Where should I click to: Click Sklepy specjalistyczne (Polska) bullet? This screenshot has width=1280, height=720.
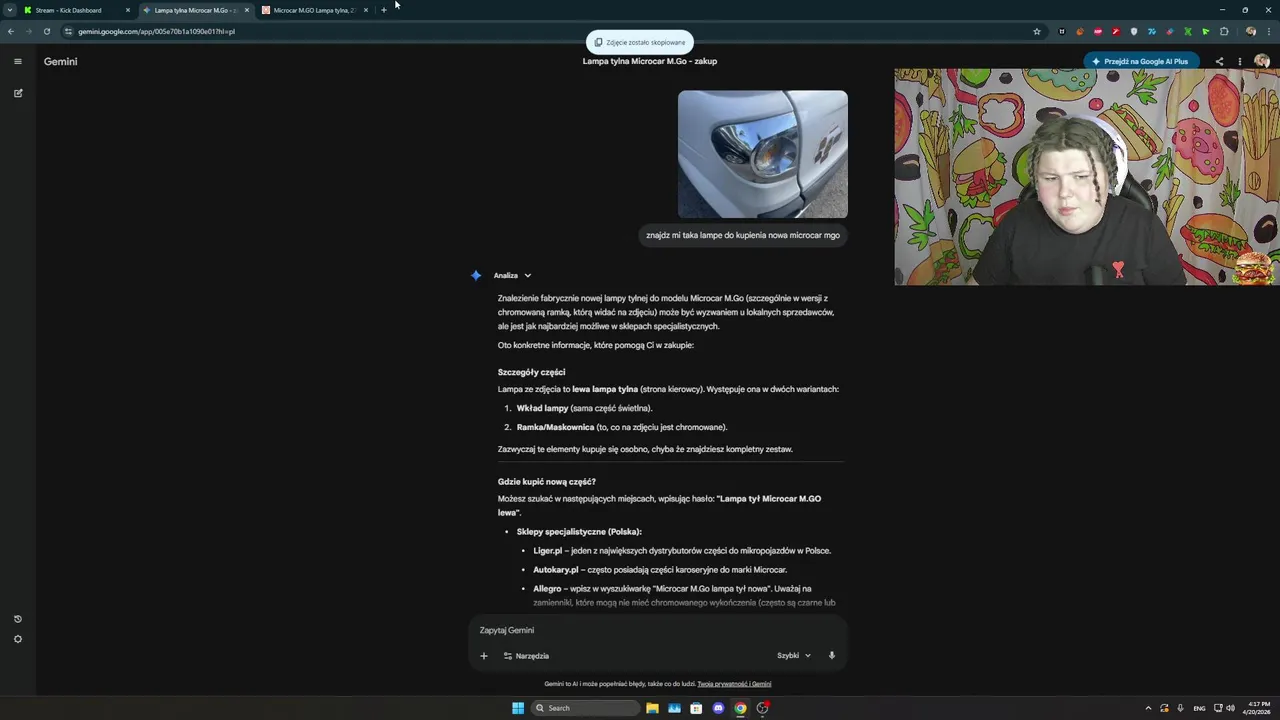(x=579, y=532)
